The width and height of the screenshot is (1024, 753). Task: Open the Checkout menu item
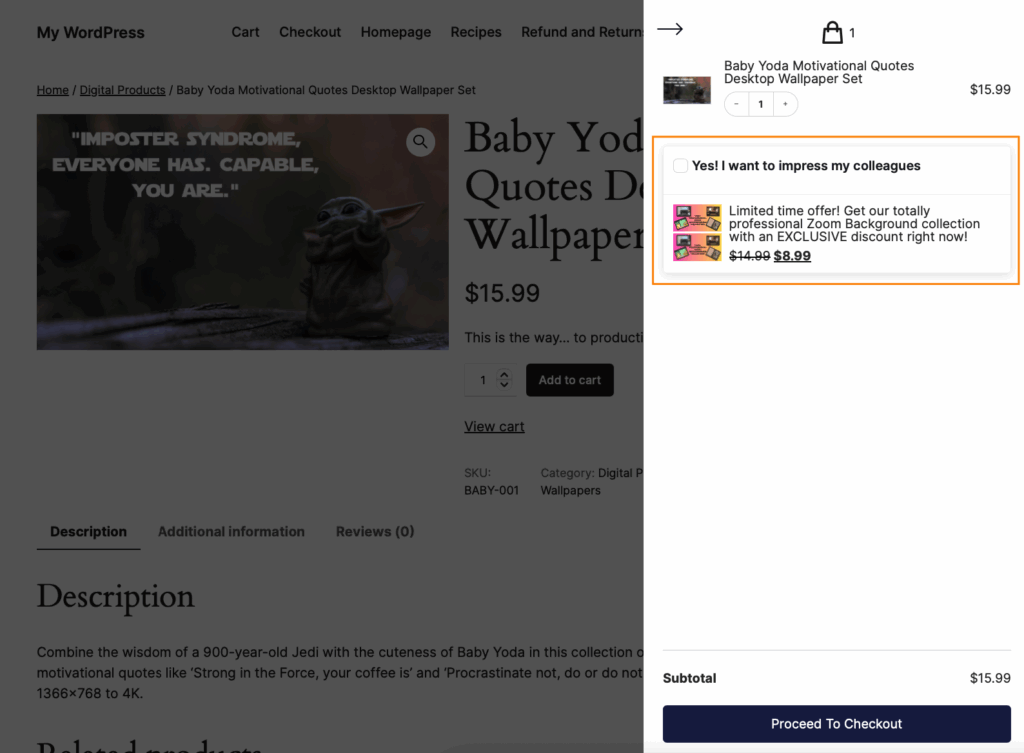click(310, 32)
